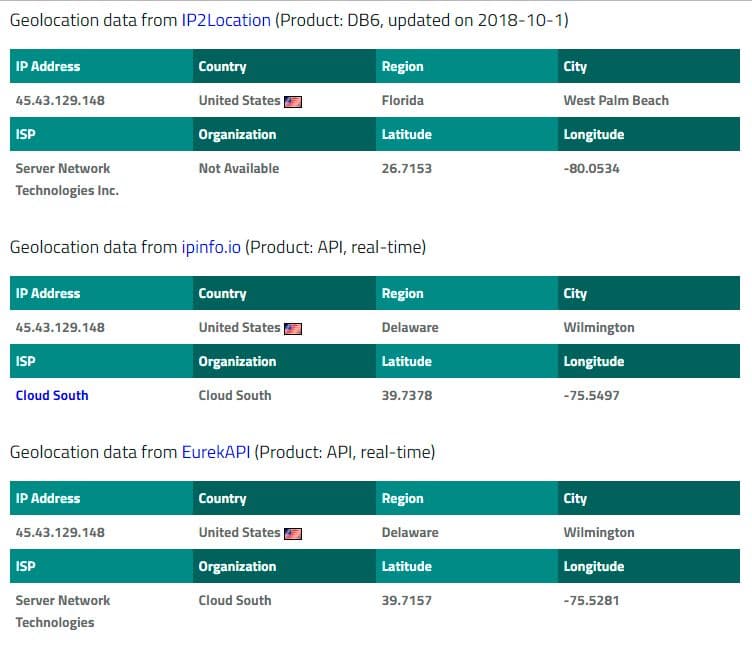The width and height of the screenshot is (752, 652).
Task: Select latitude 39.7378 in ipinfo.io table
Action: (407, 395)
